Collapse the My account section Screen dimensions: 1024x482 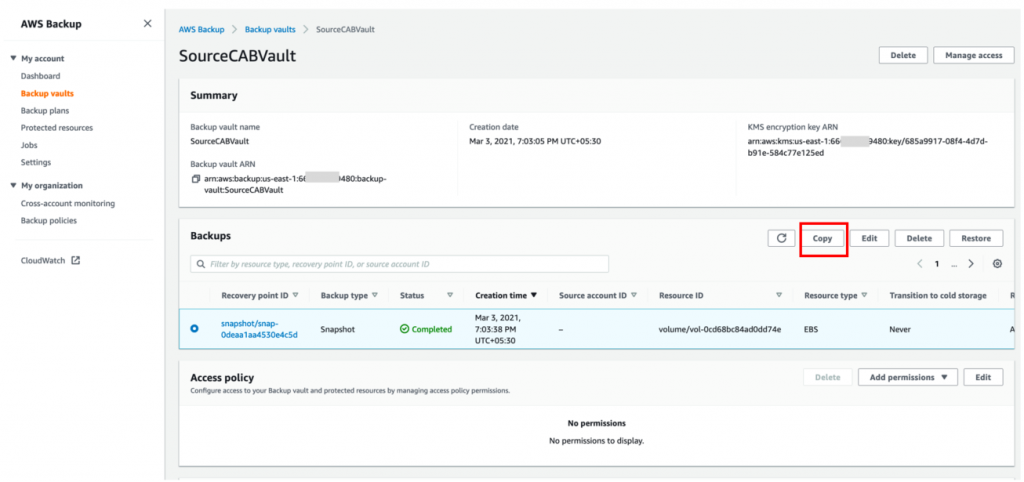(x=13, y=59)
